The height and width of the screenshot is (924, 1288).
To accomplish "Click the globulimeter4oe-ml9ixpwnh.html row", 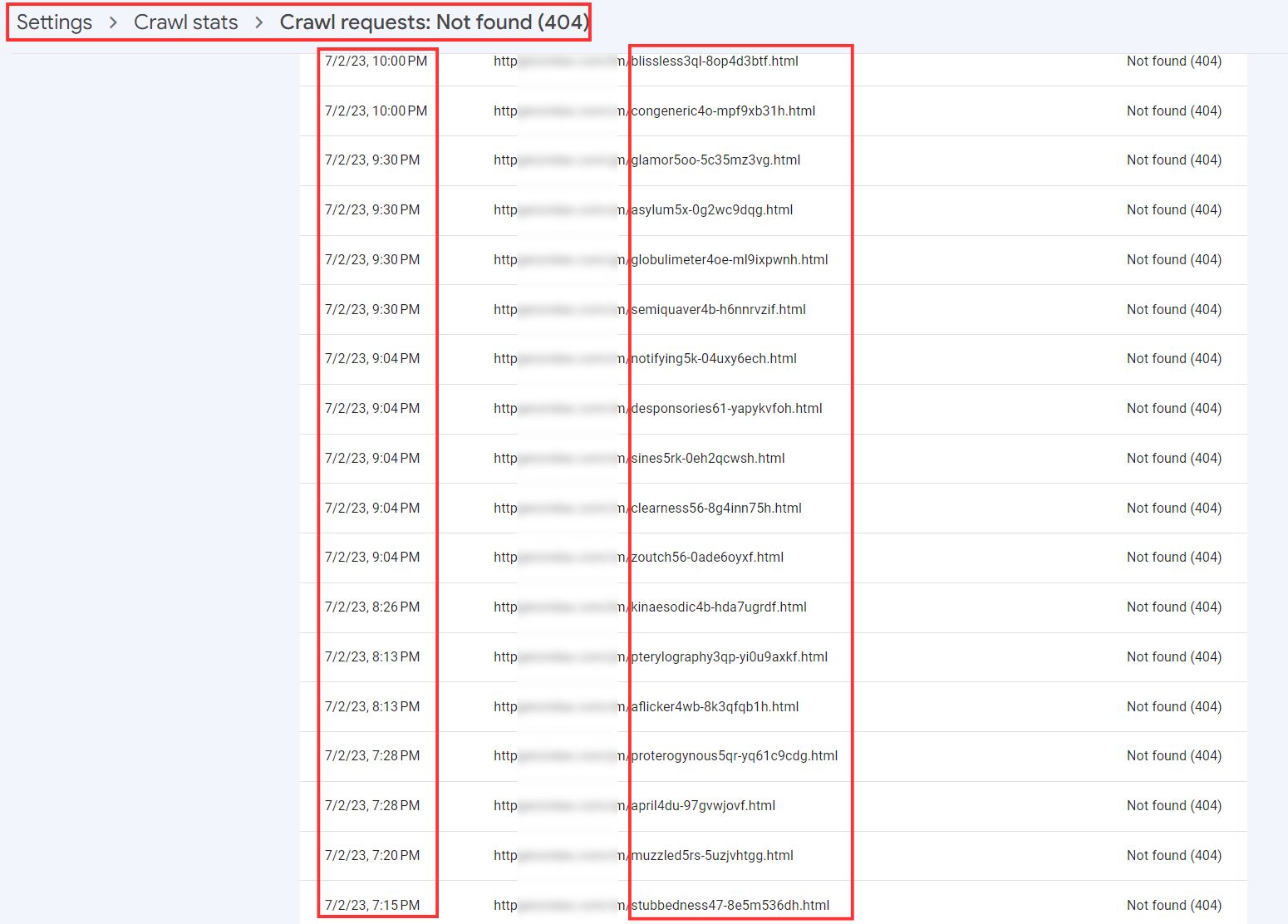I will (773, 260).
